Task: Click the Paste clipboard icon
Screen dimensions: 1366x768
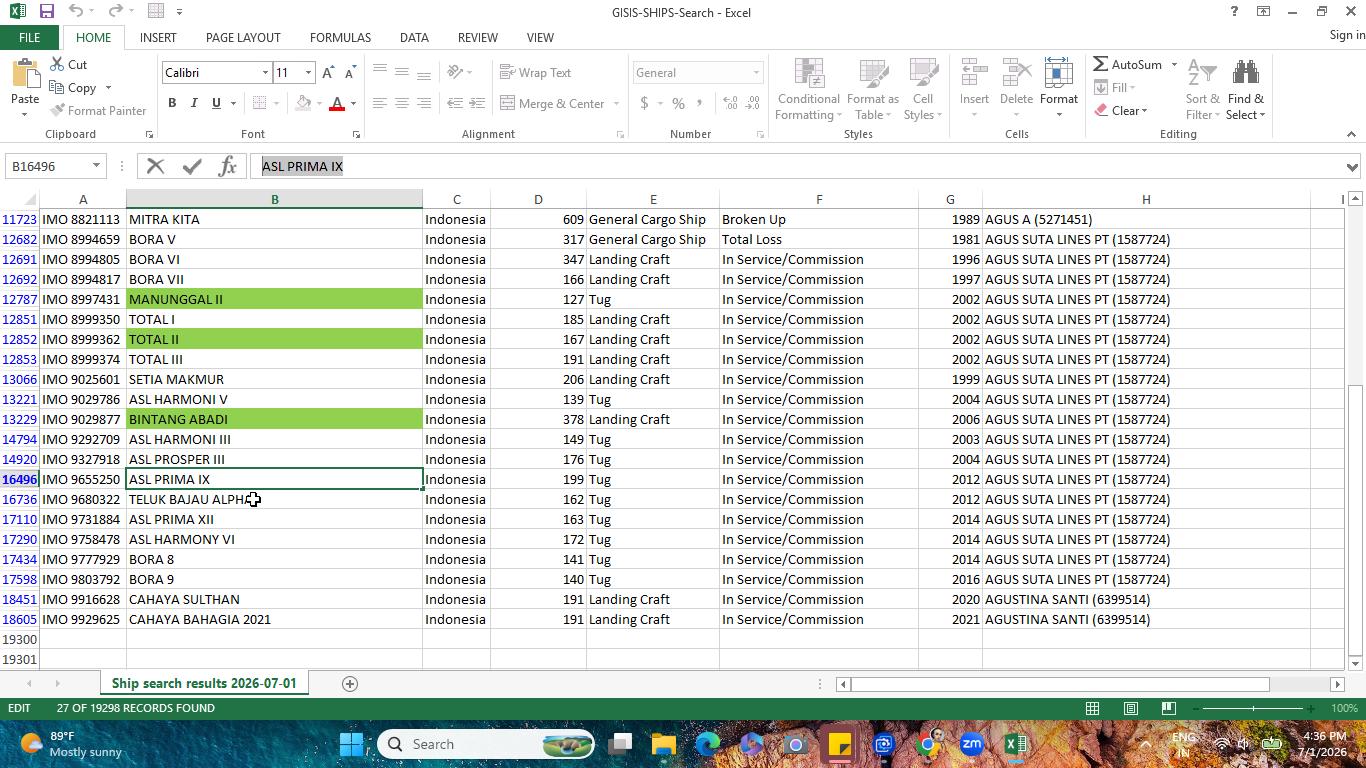Action: click(x=25, y=76)
